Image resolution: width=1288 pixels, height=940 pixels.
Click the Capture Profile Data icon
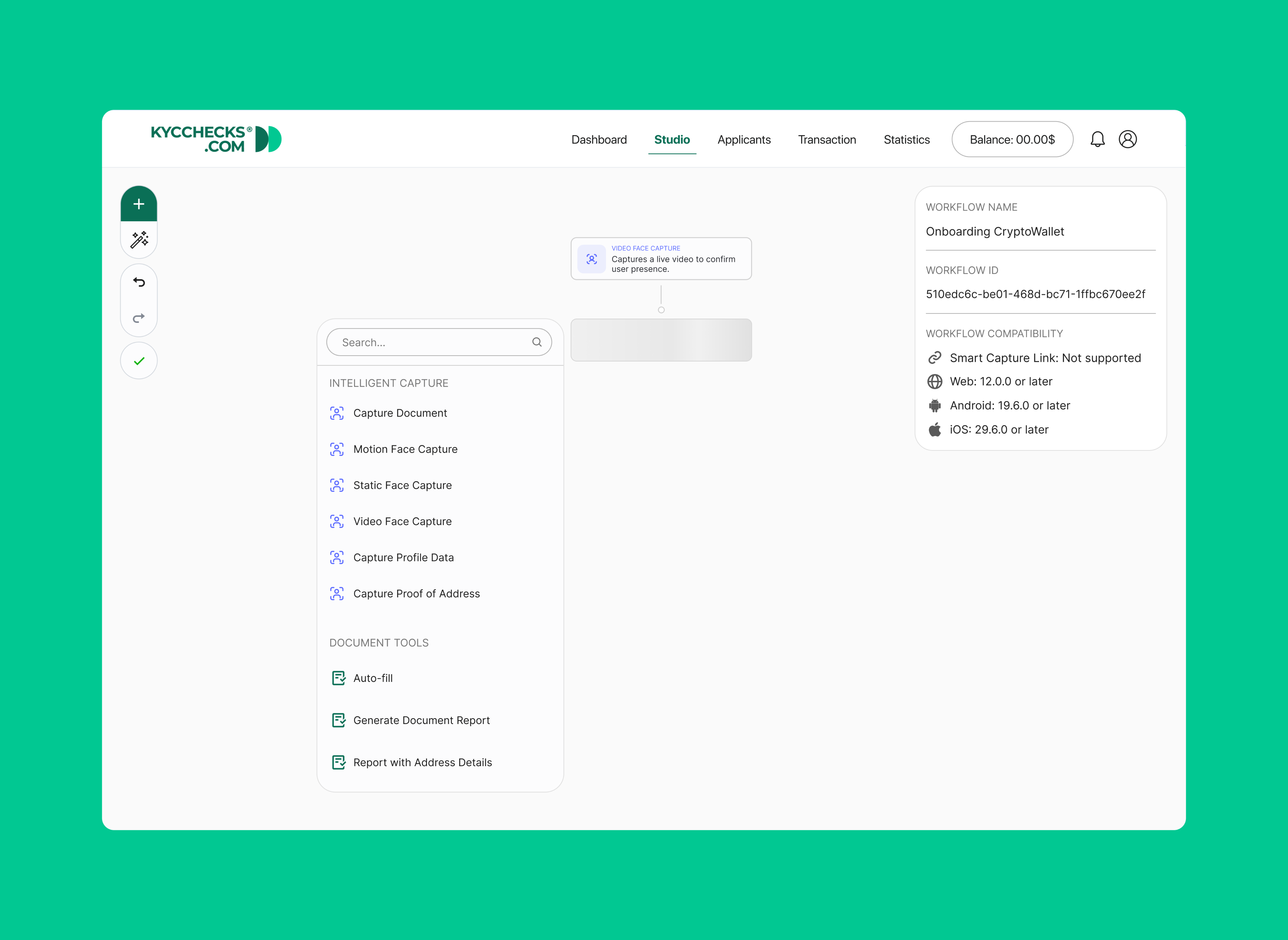click(337, 558)
